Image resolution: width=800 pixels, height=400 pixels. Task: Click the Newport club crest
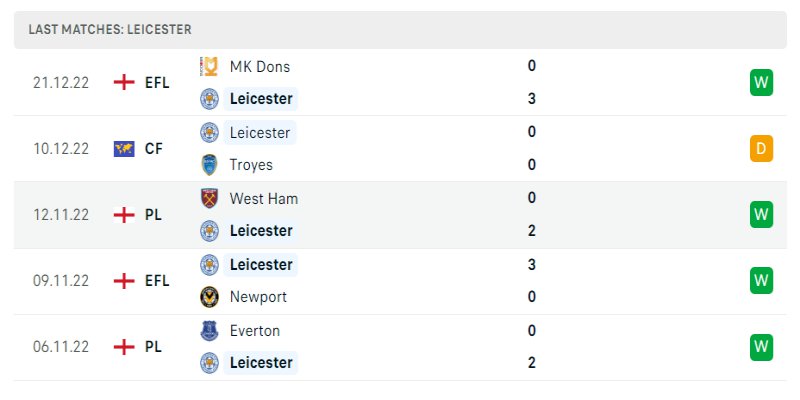(x=209, y=297)
